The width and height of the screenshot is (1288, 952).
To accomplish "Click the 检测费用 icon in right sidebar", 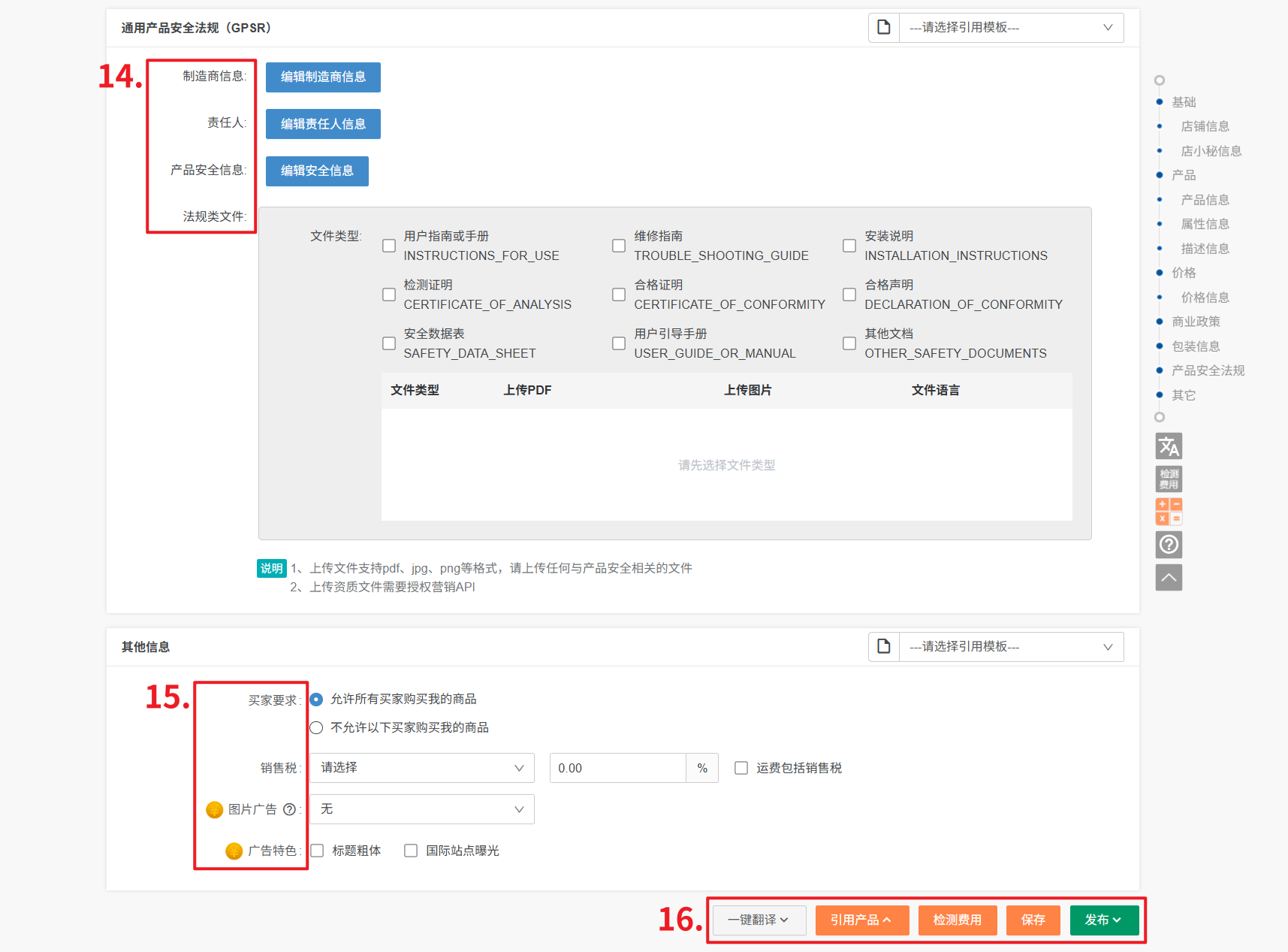I will 1169,479.
